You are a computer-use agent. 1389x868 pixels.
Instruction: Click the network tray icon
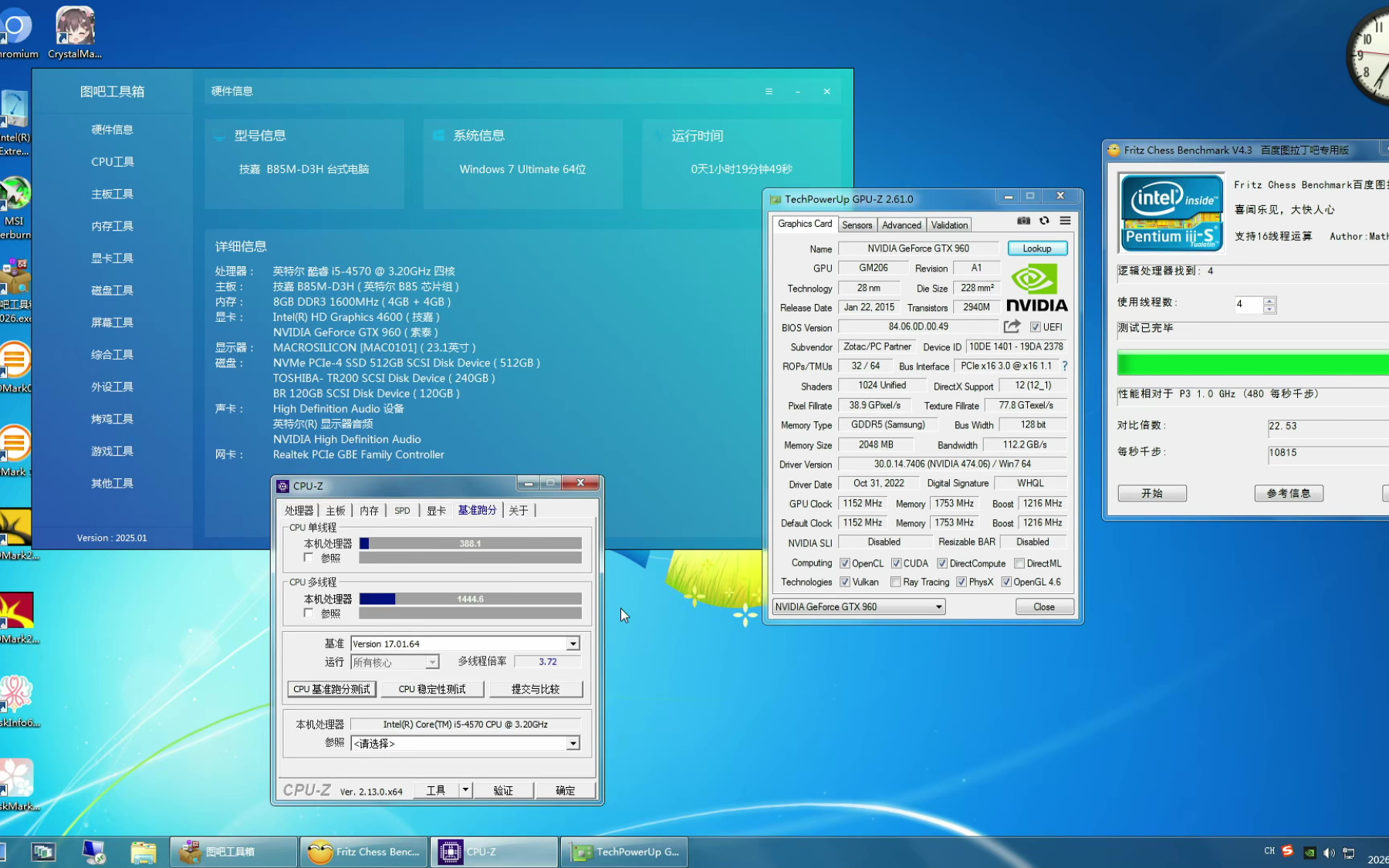click(x=1349, y=853)
